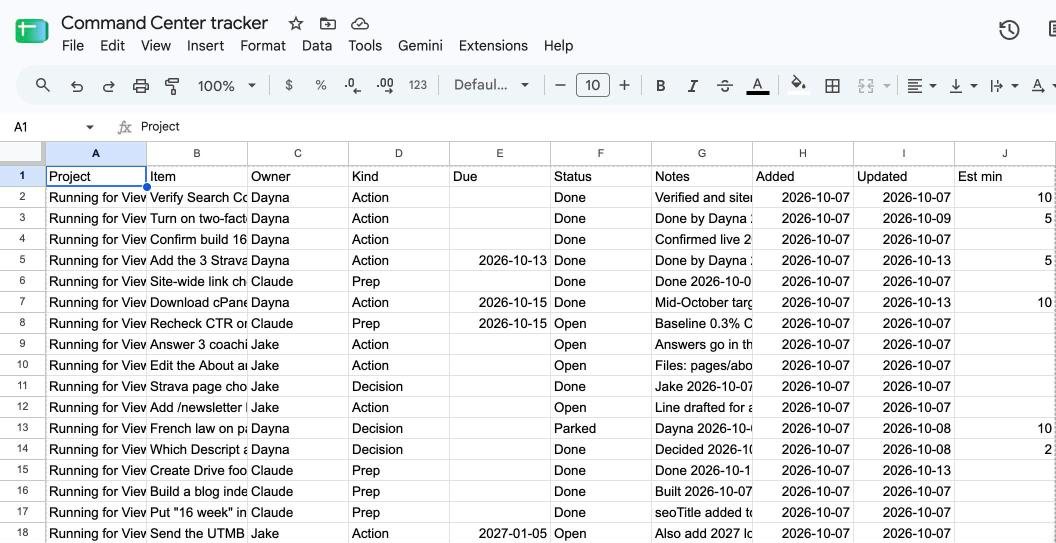Image resolution: width=1056 pixels, height=543 pixels.
Task: Select the 2027-01-05 due date cell
Action: 500,534
